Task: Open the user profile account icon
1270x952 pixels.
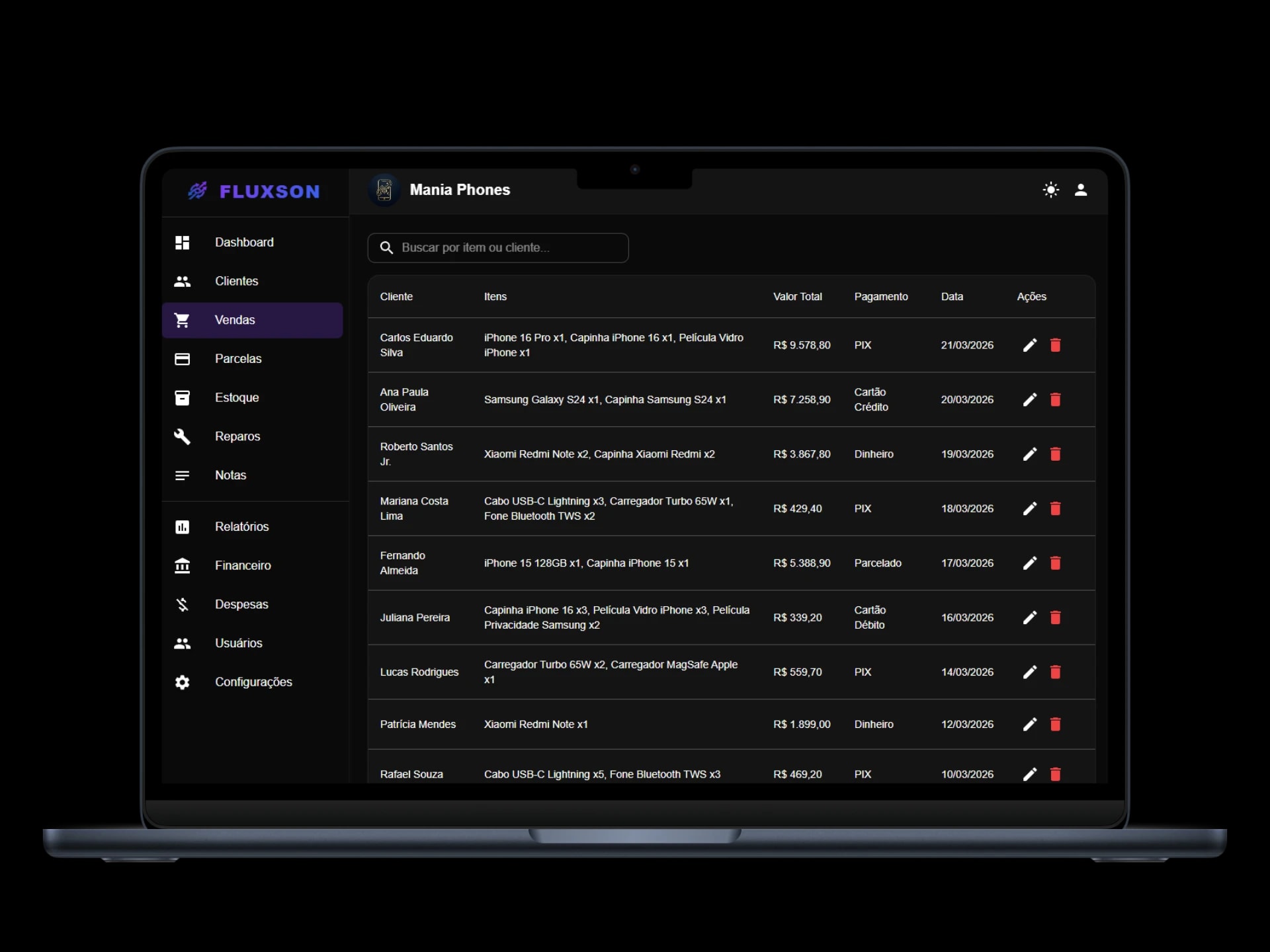Action: [x=1081, y=190]
